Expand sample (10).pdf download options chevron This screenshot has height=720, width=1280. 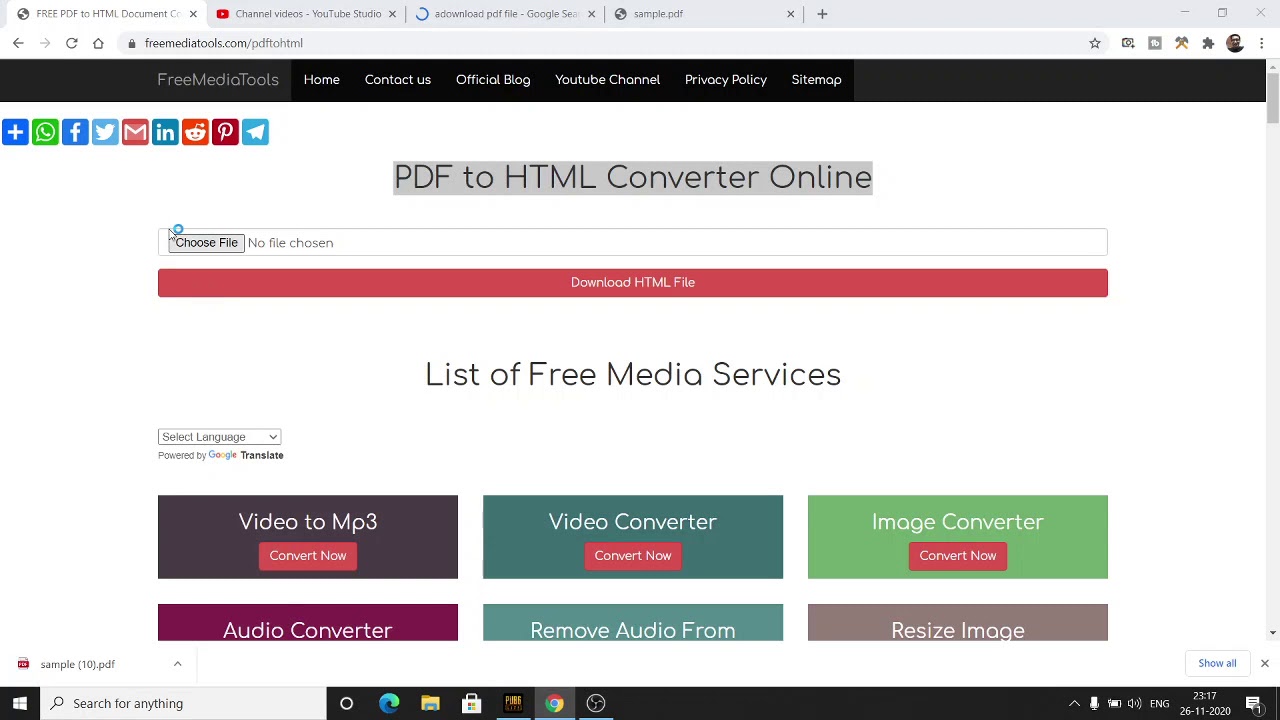(177, 664)
